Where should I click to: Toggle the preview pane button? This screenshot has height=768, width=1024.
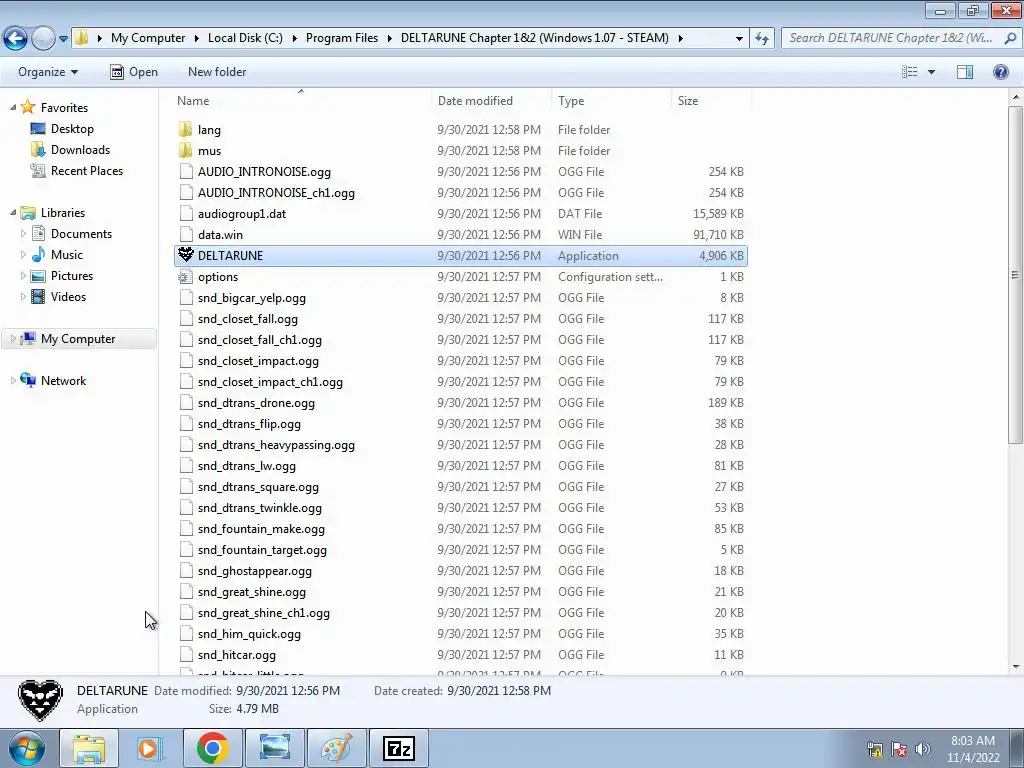tap(965, 72)
